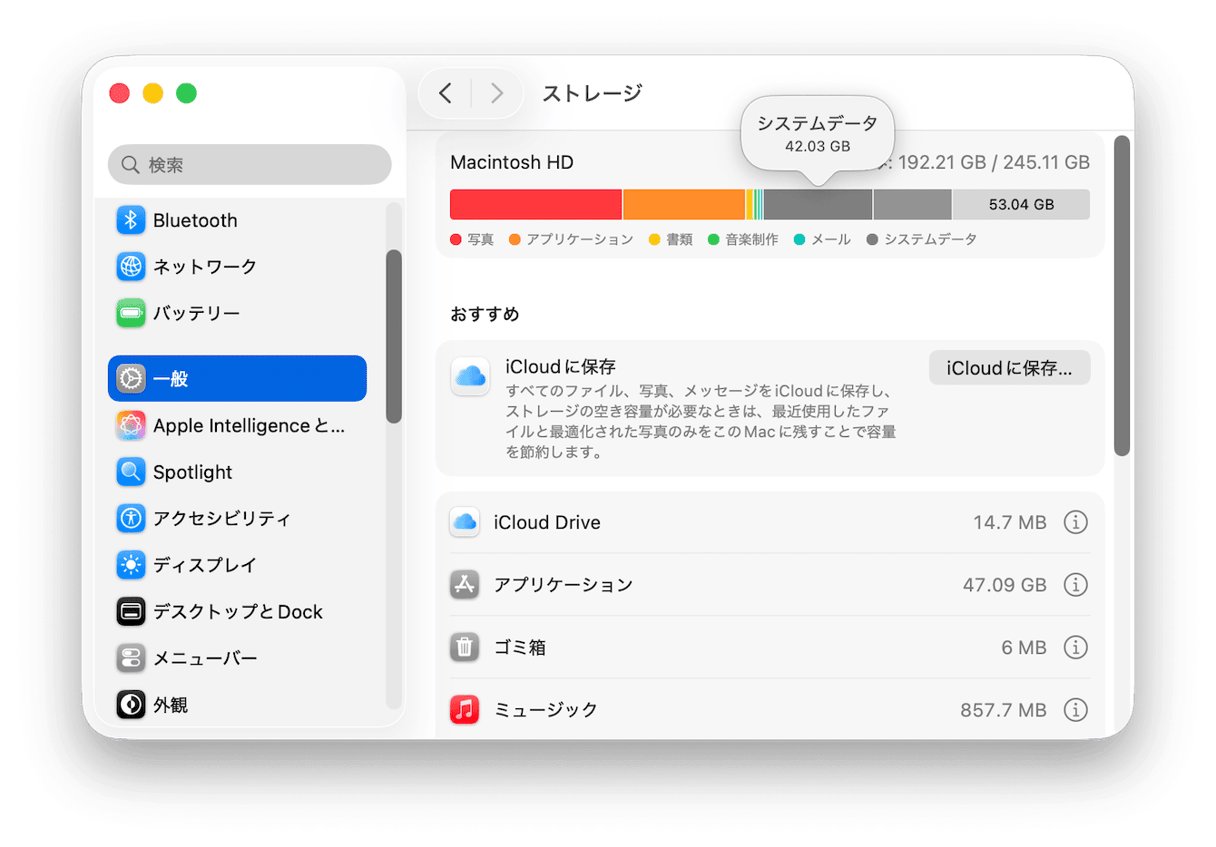Click the デスクトップとDock icon
Screen dimensions: 1216x847
130,611
